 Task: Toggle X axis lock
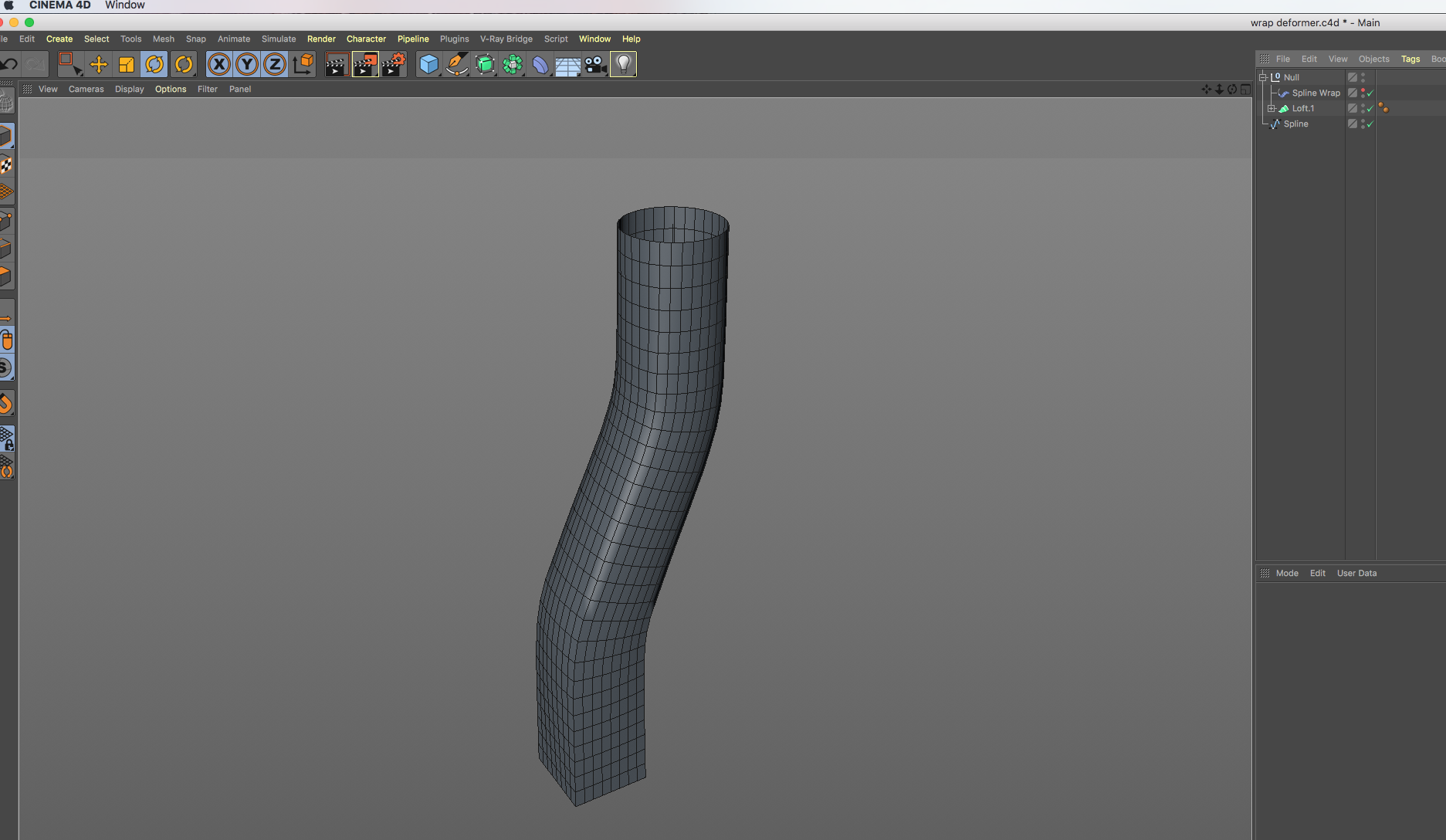(x=219, y=64)
